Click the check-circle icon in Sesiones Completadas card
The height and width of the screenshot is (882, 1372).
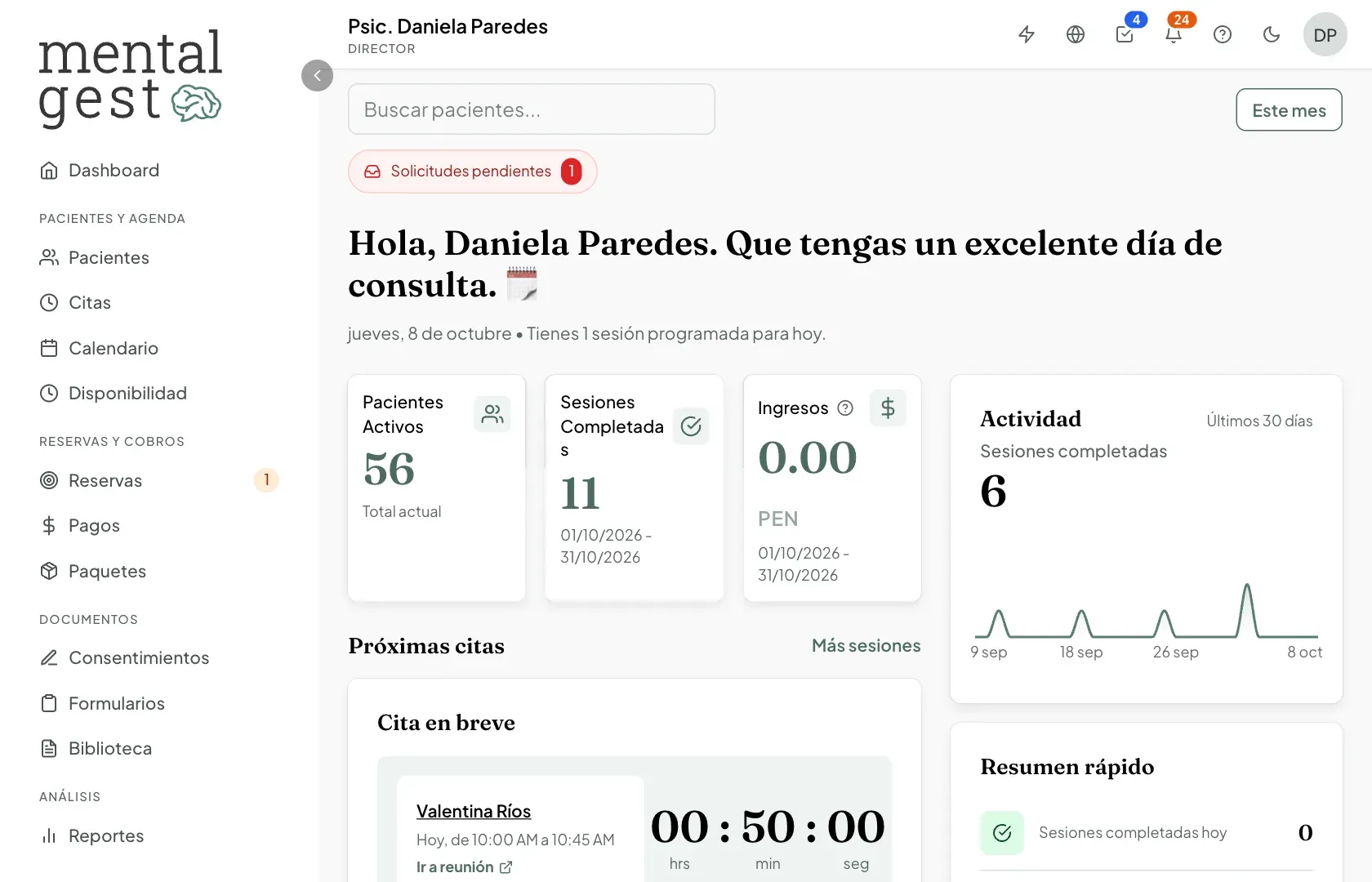point(691,426)
